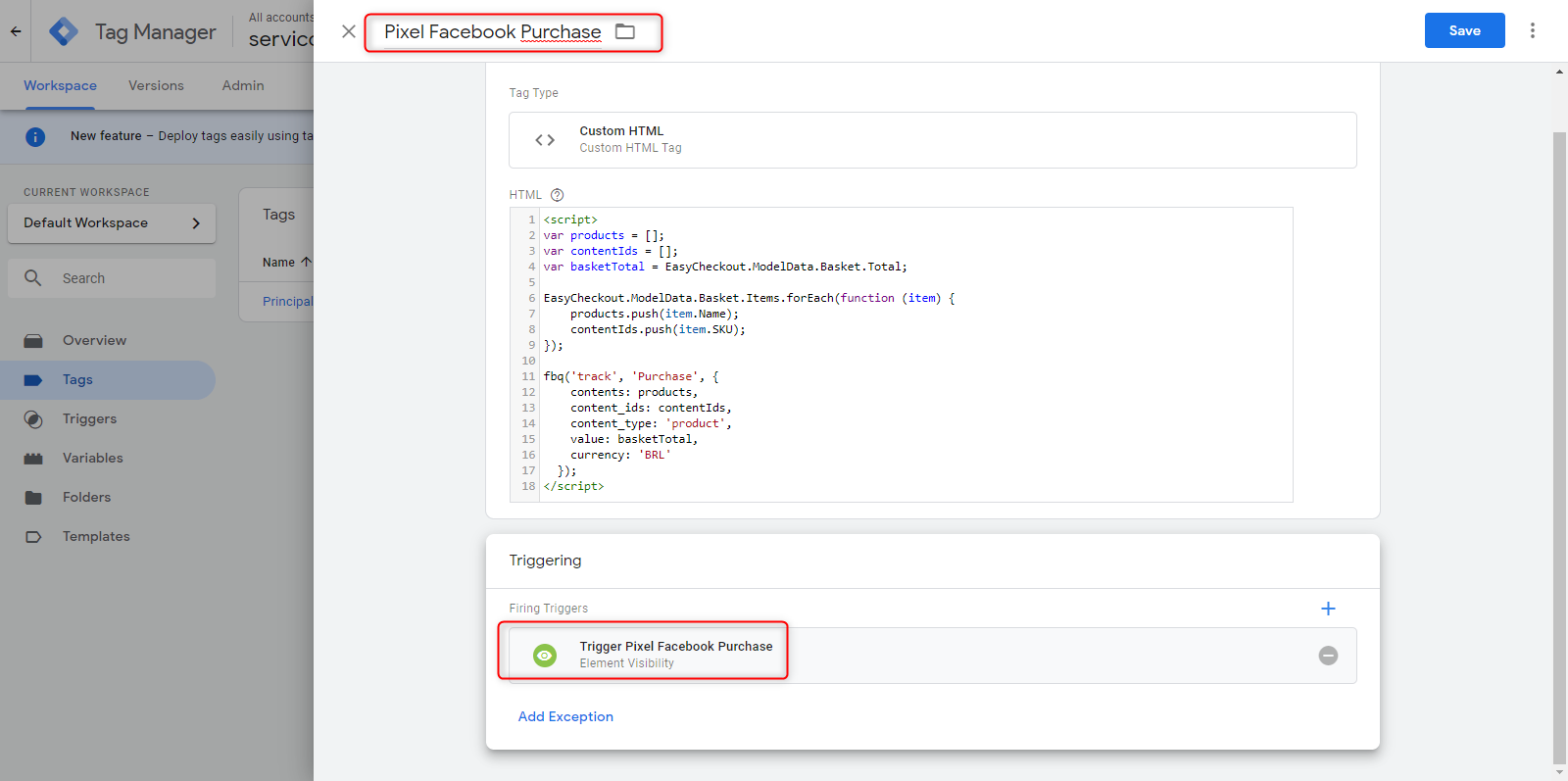1568x781 pixels.
Task: Open Folders in the sidebar
Action: coord(108,498)
